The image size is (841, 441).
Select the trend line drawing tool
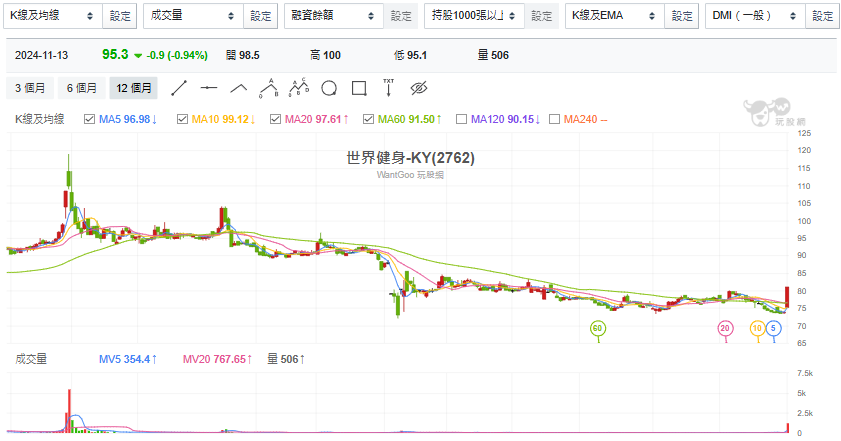(179, 88)
